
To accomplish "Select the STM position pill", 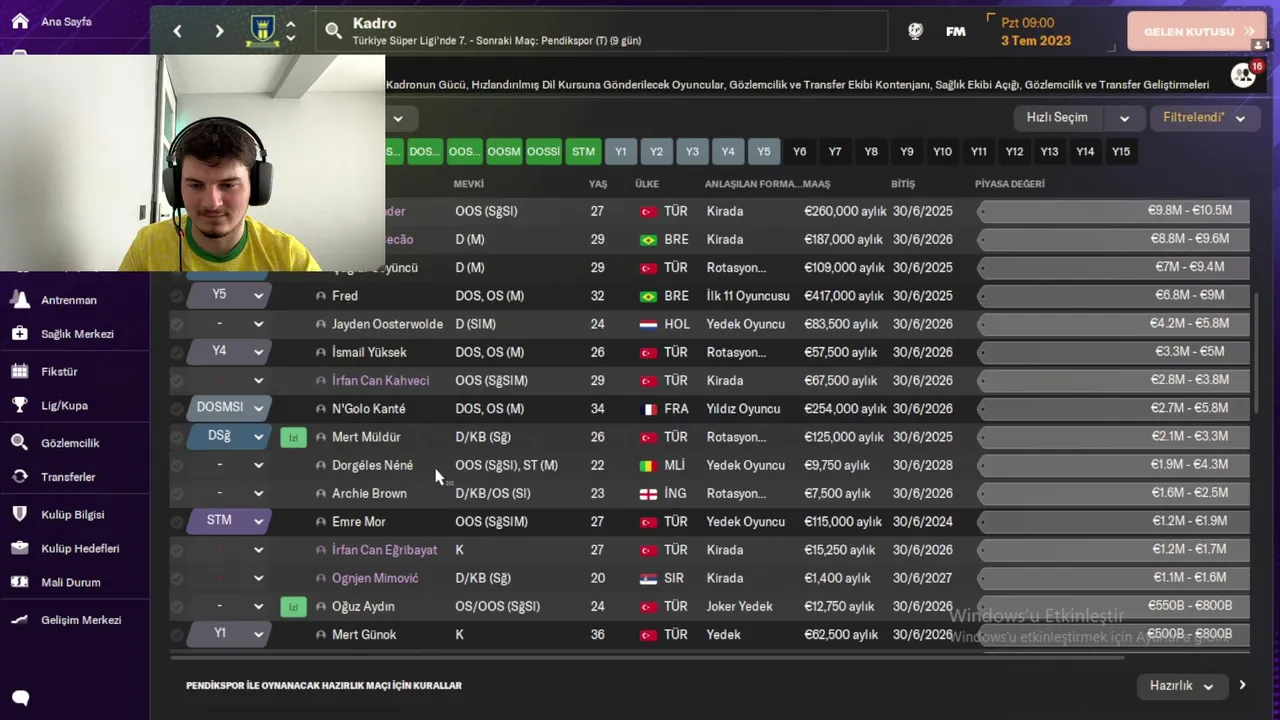I will coord(583,152).
